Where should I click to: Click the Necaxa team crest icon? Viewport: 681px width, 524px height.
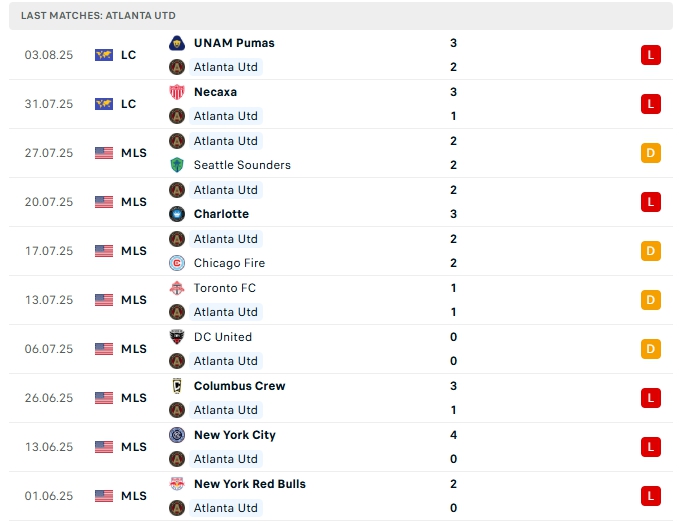pyautogui.click(x=177, y=92)
